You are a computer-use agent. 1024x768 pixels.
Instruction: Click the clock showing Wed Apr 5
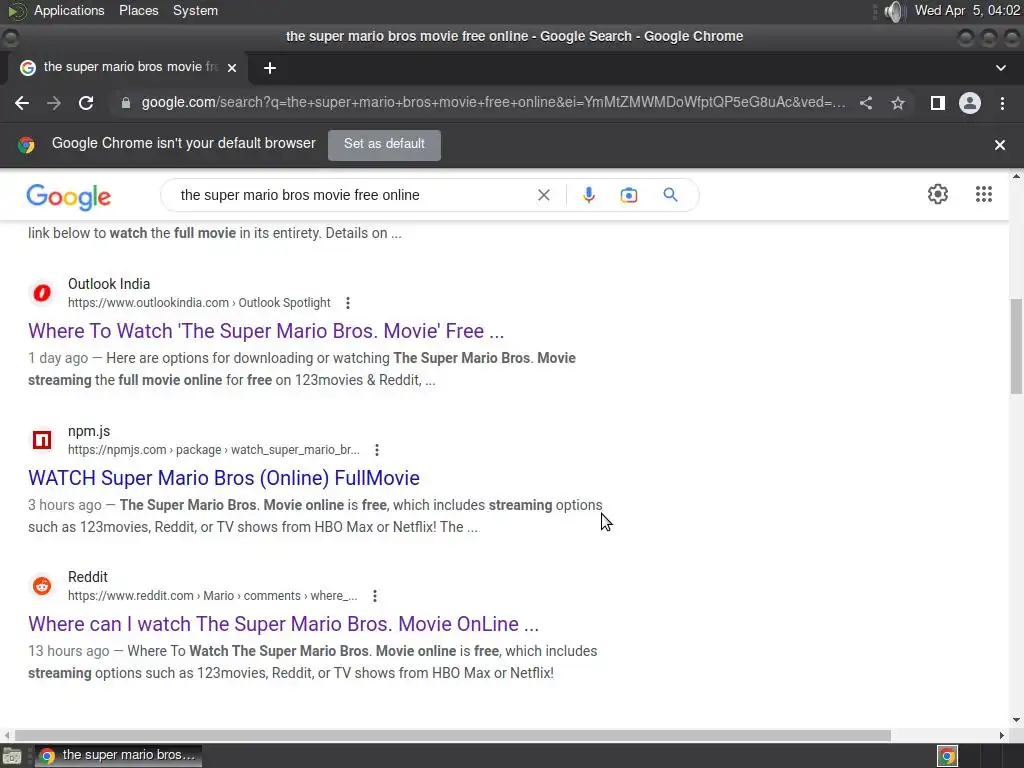tap(967, 10)
